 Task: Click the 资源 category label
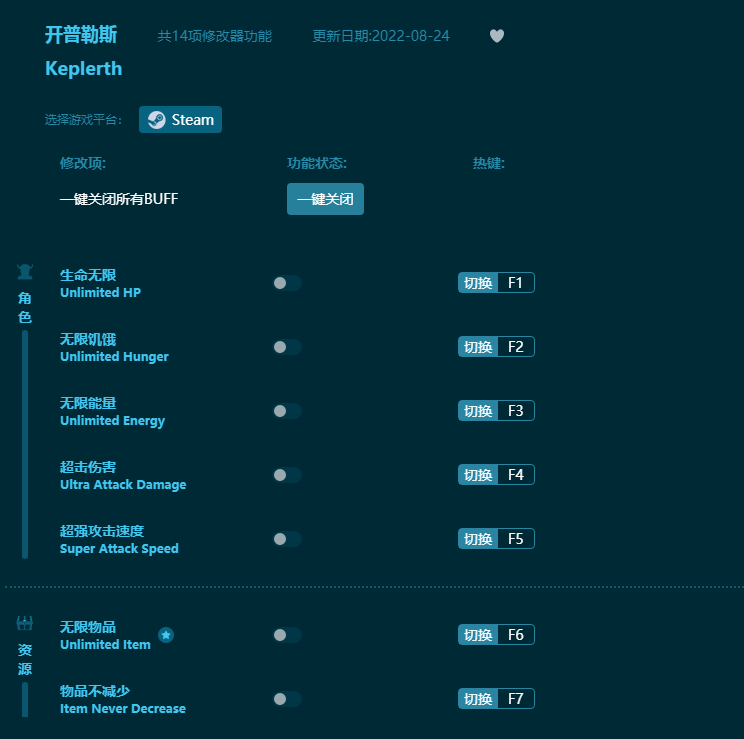click(25, 659)
